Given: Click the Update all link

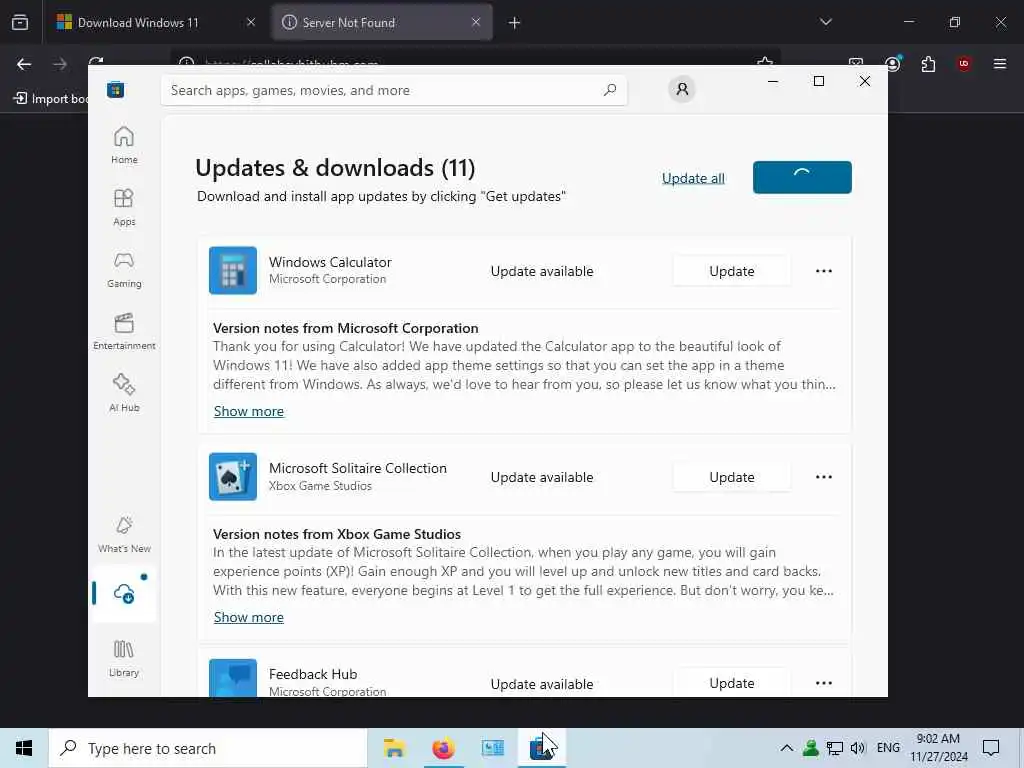Looking at the screenshot, I should click(x=693, y=178).
